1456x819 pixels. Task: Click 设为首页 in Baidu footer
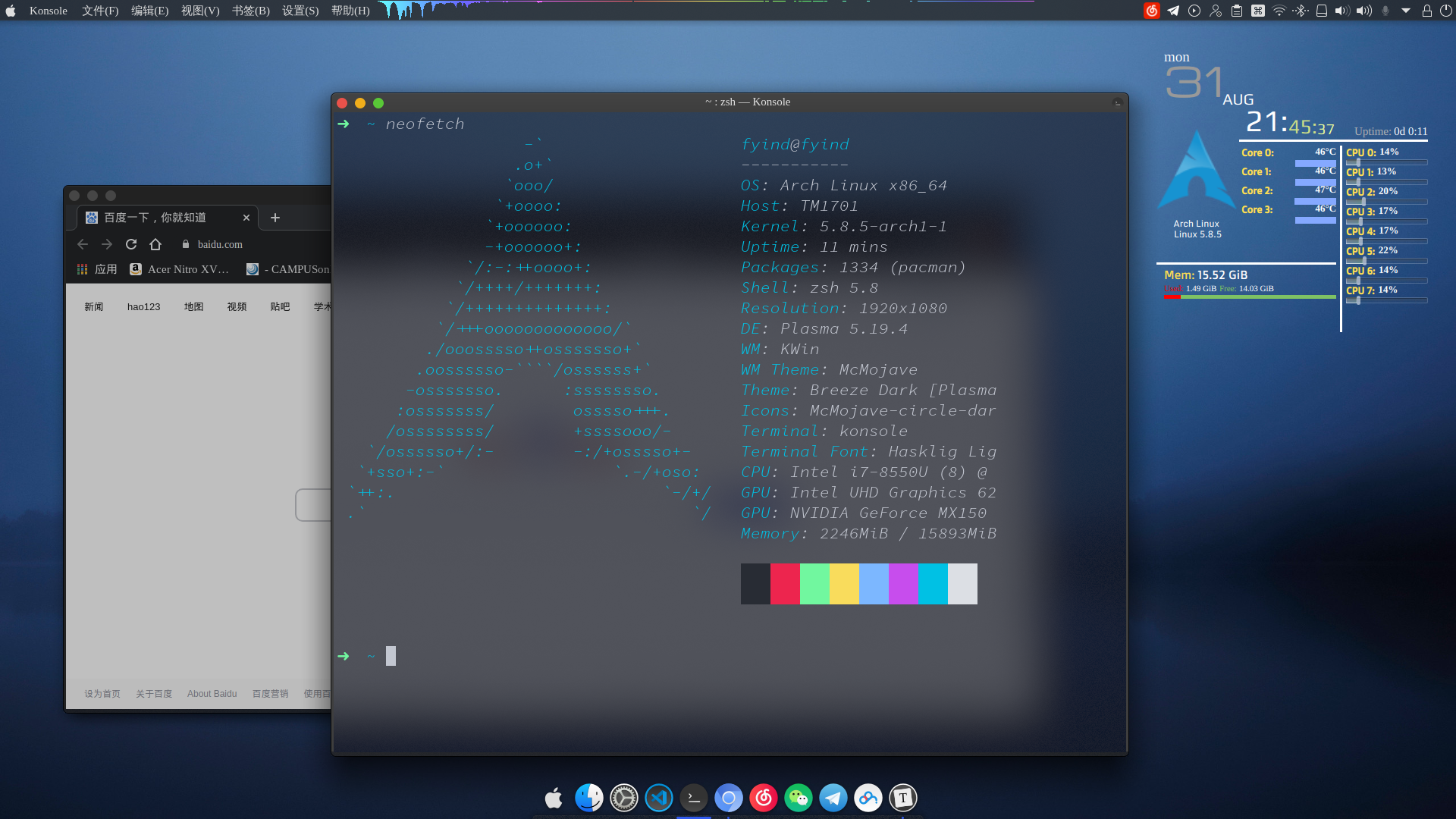point(102,694)
